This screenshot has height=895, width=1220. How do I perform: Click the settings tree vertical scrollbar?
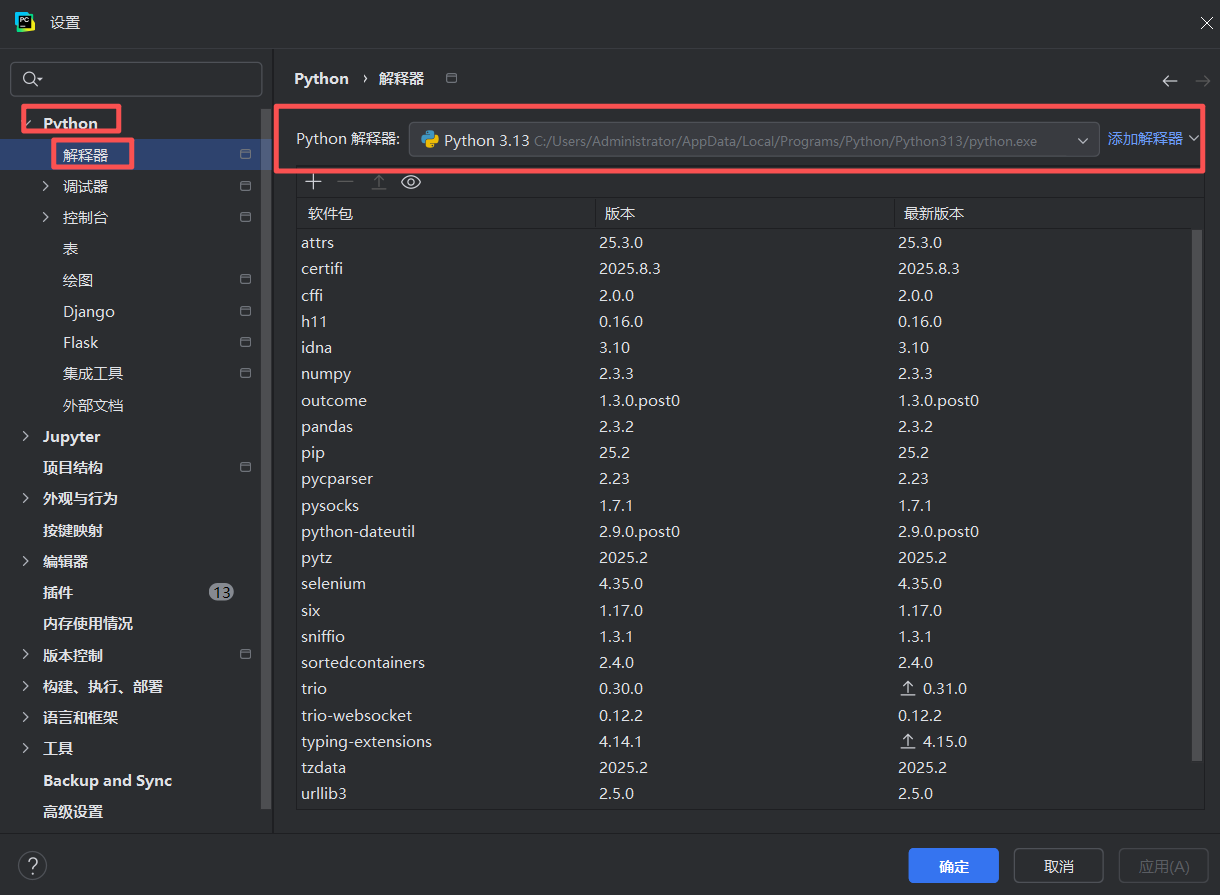[265, 460]
